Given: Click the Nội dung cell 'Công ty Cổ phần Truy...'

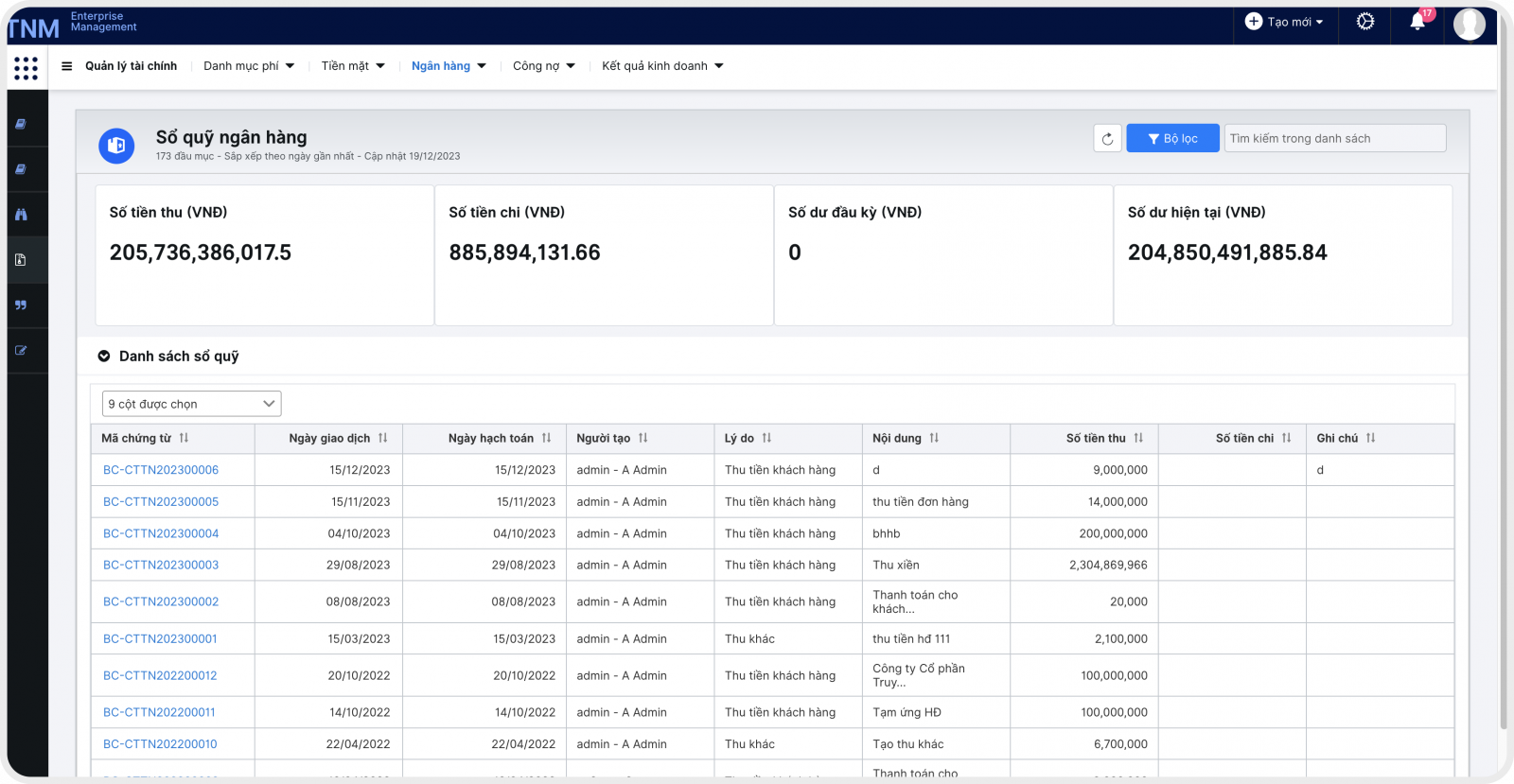Looking at the screenshot, I should tap(919, 675).
